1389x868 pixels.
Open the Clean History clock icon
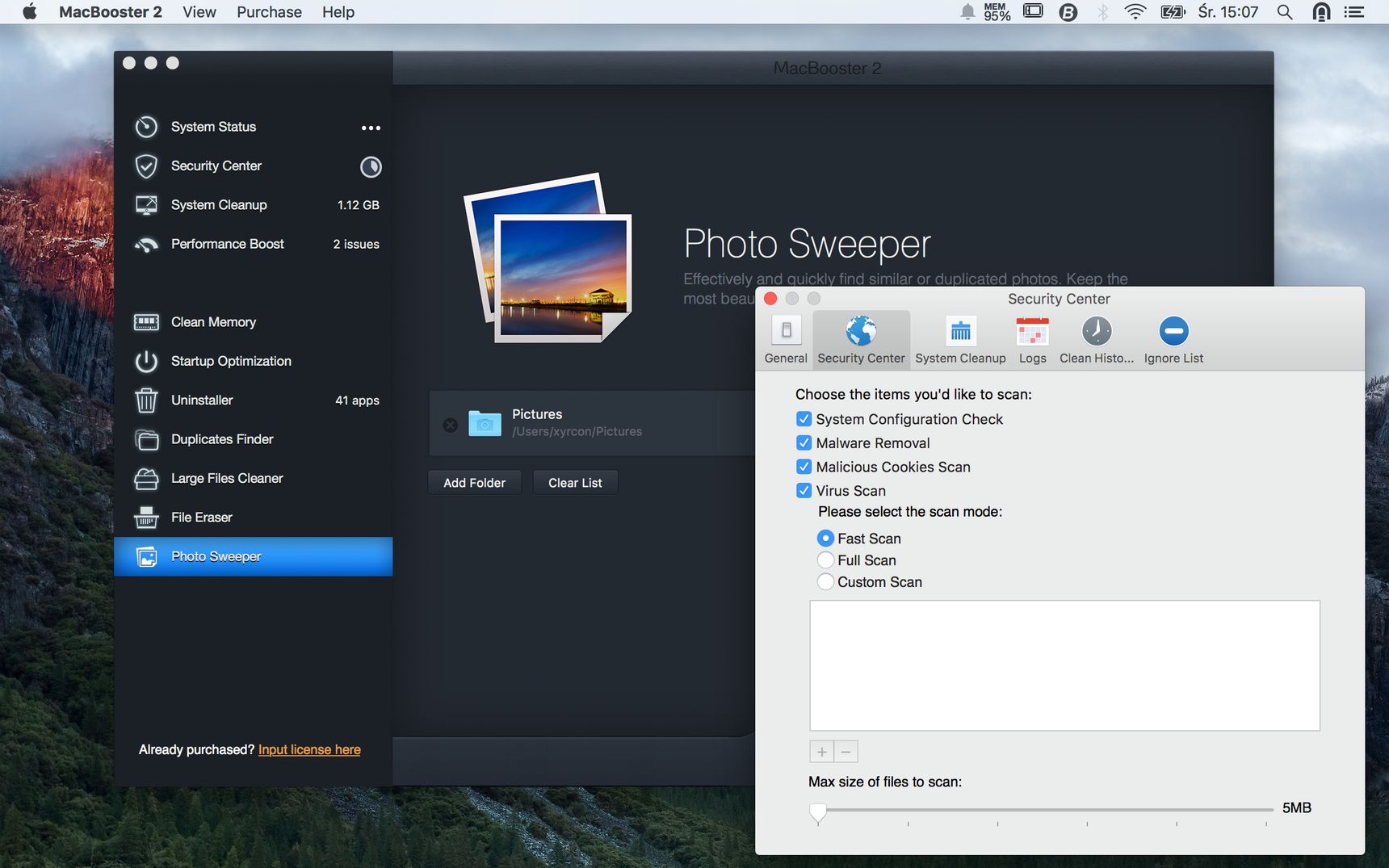pos(1096,331)
